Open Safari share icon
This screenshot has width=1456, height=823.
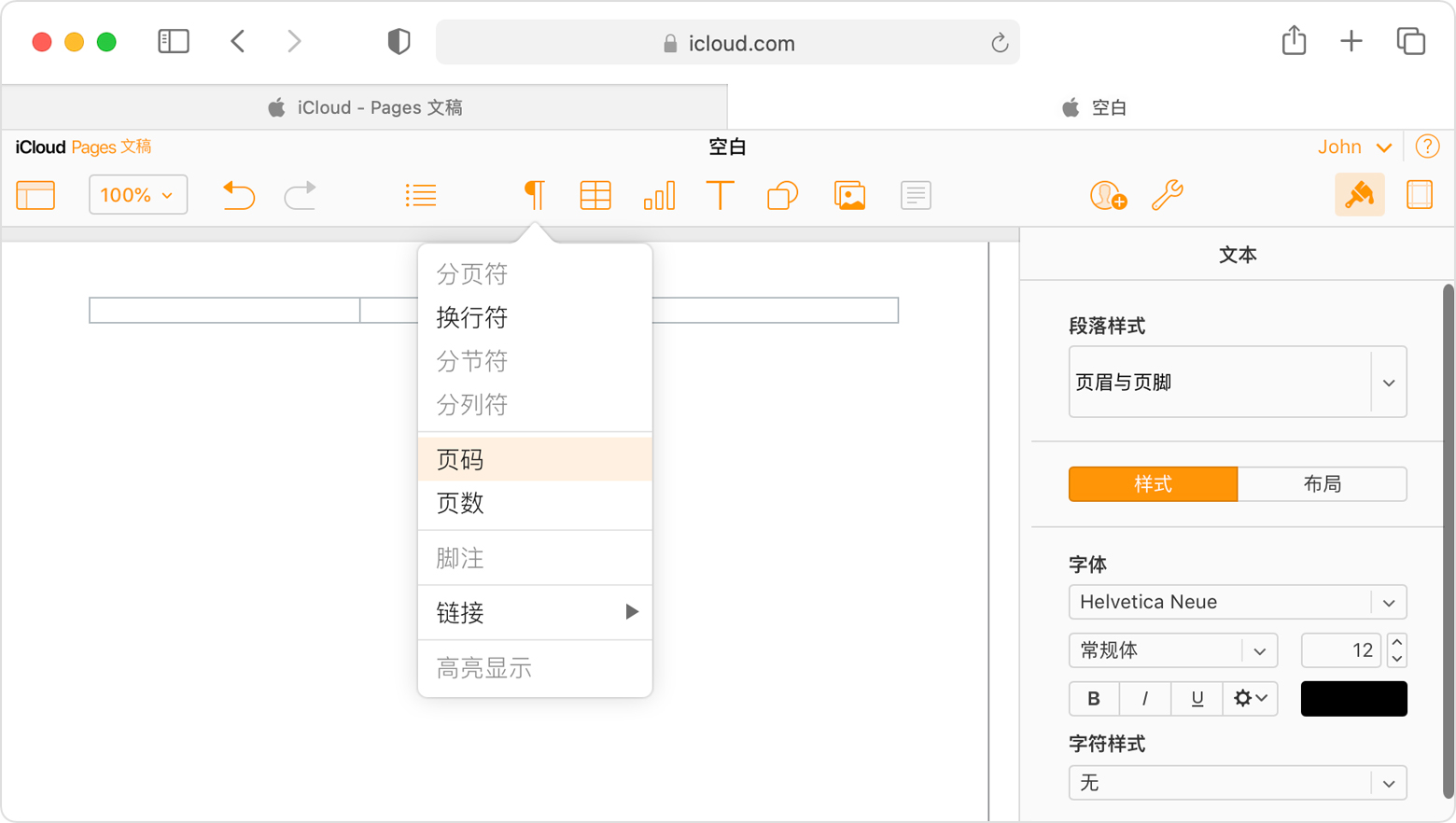(1294, 40)
